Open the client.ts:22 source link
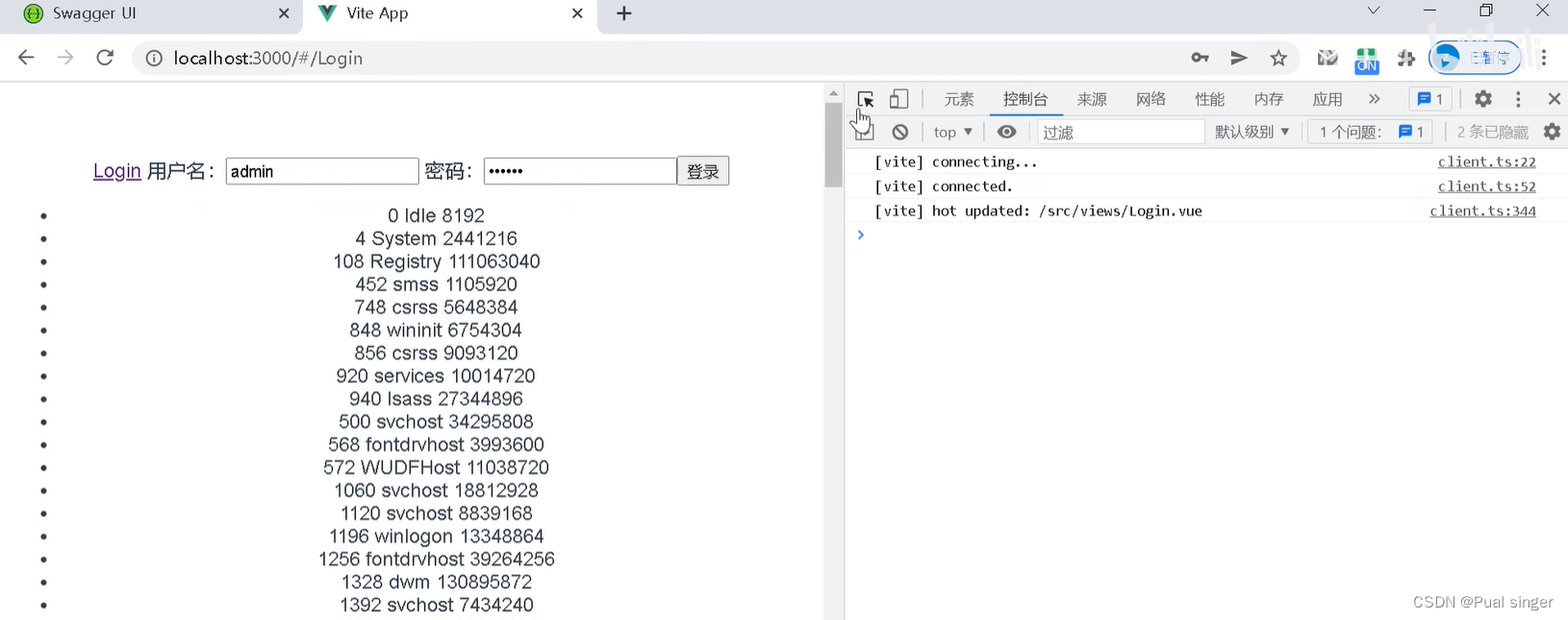The width and height of the screenshot is (1568, 620). 1486,161
